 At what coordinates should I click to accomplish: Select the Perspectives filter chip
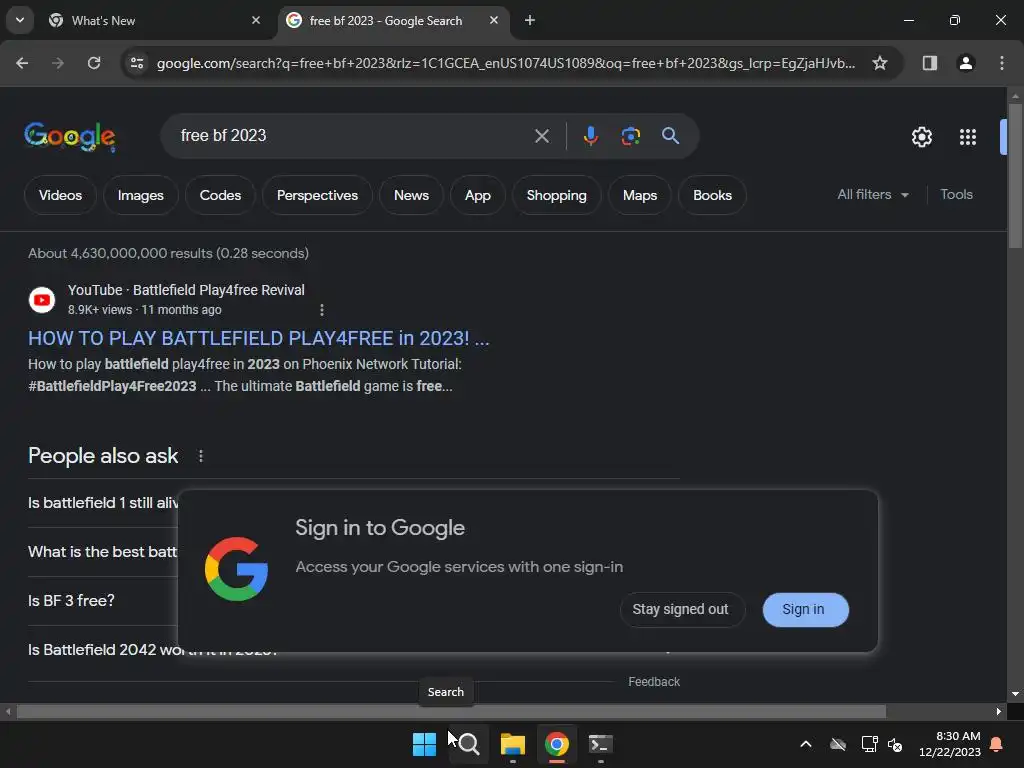pos(317,195)
